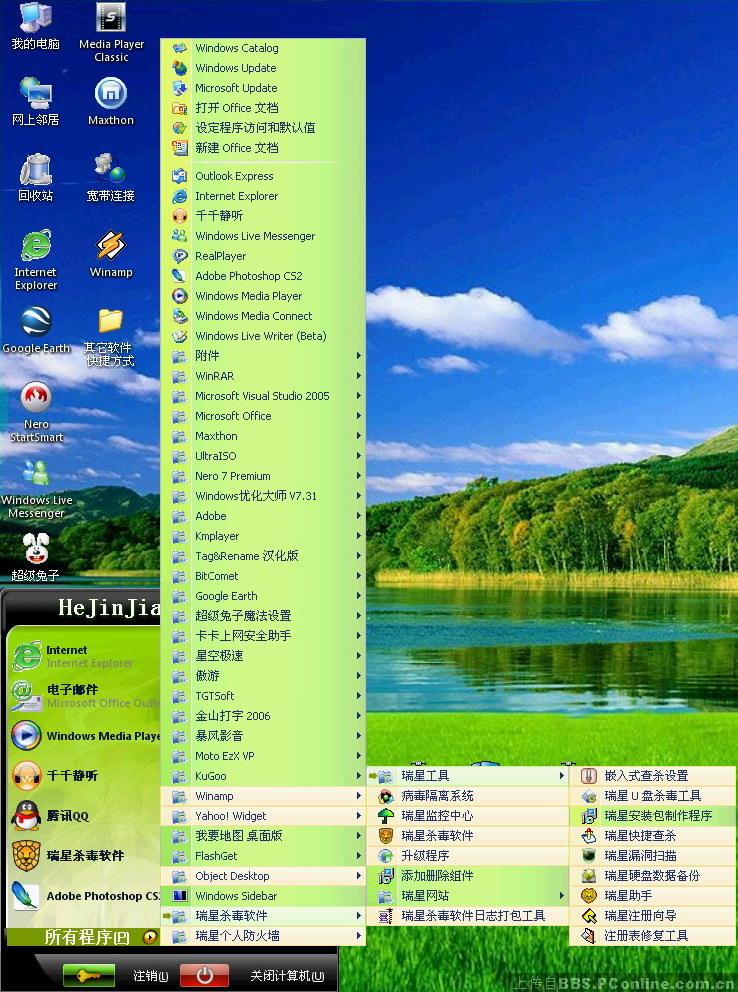The height and width of the screenshot is (992, 738).
Task: Click the 注销 log off label
Action: pyautogui.click(x=151, y=976)
